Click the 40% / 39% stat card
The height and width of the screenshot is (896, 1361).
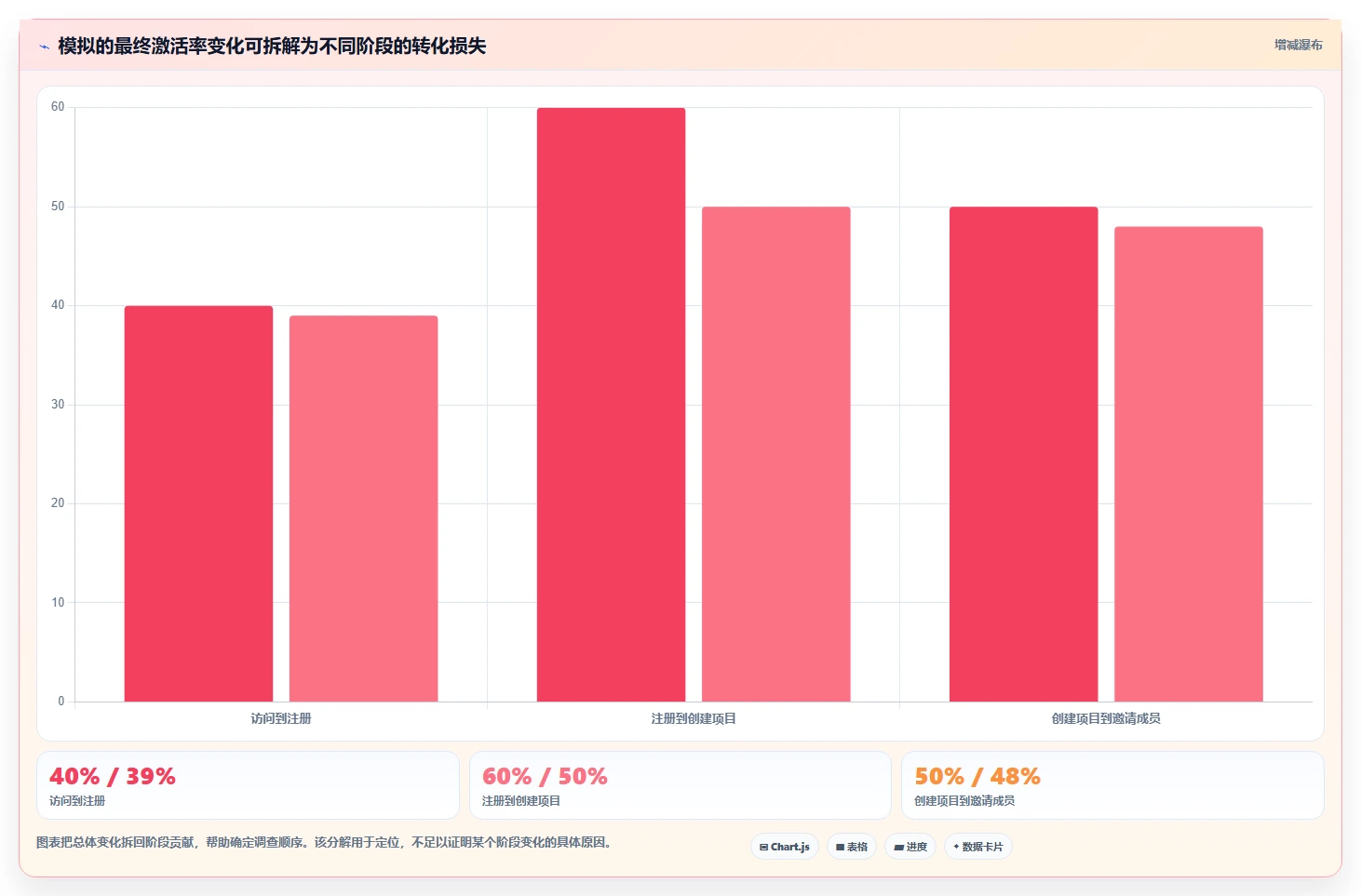pos(248,785)
